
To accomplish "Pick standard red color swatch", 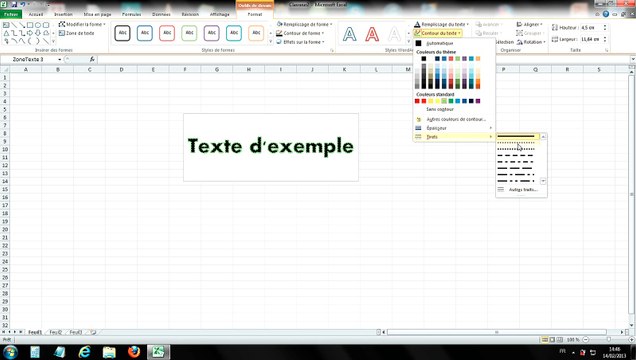I will point(423,101).
